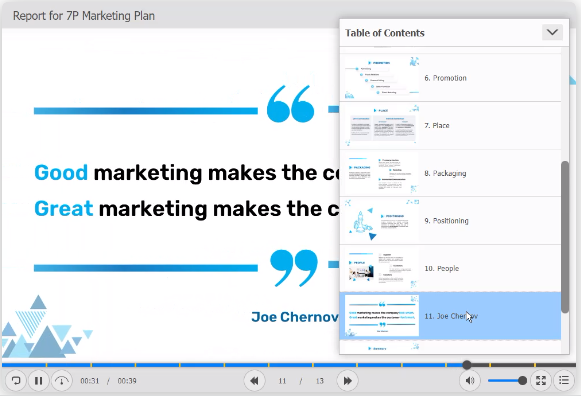Pause the presentation playback
The width and height of the screenshot is (581, 399).
coord(39,380)
